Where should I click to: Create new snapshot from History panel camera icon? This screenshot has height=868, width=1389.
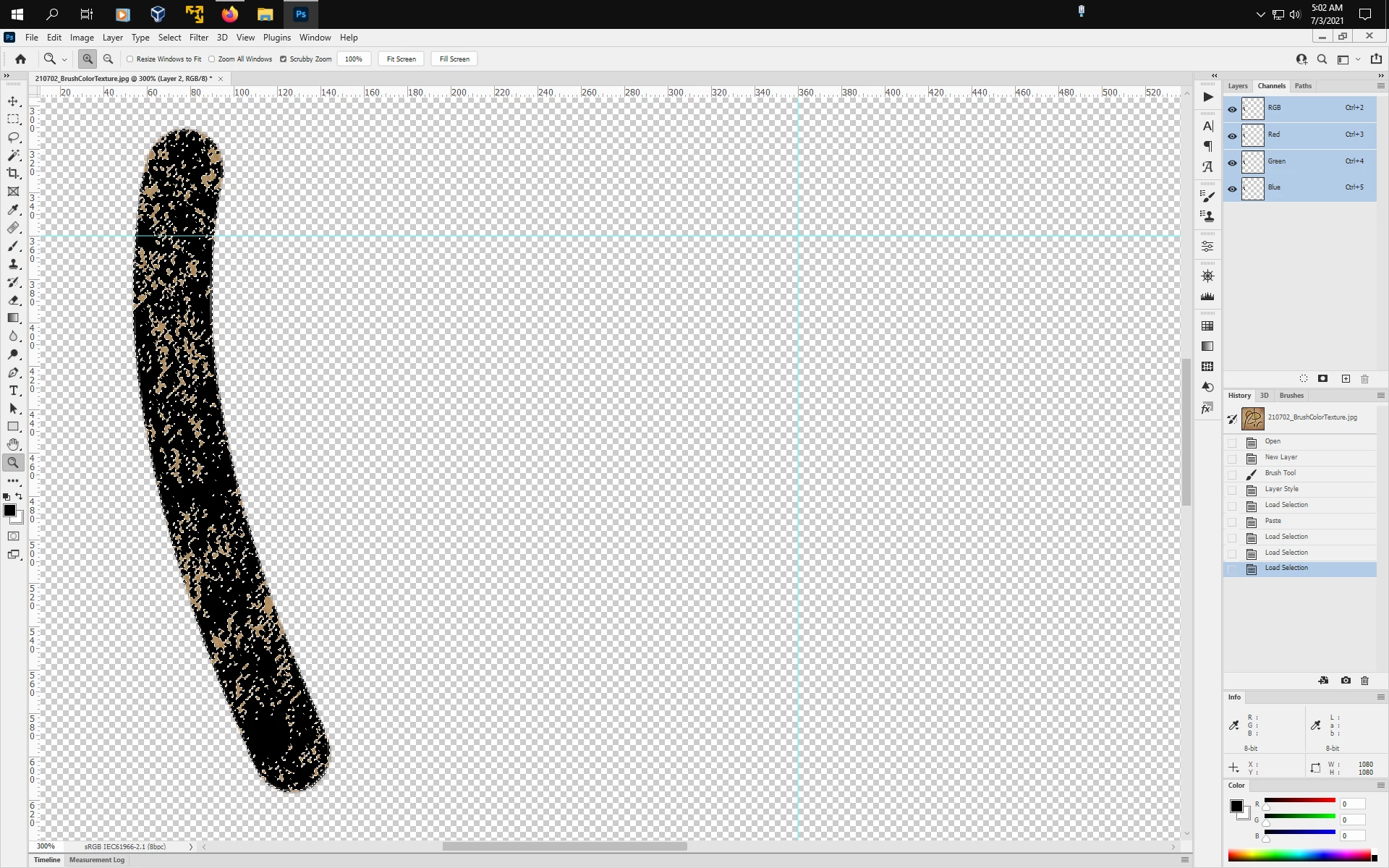coord(1345,681)
